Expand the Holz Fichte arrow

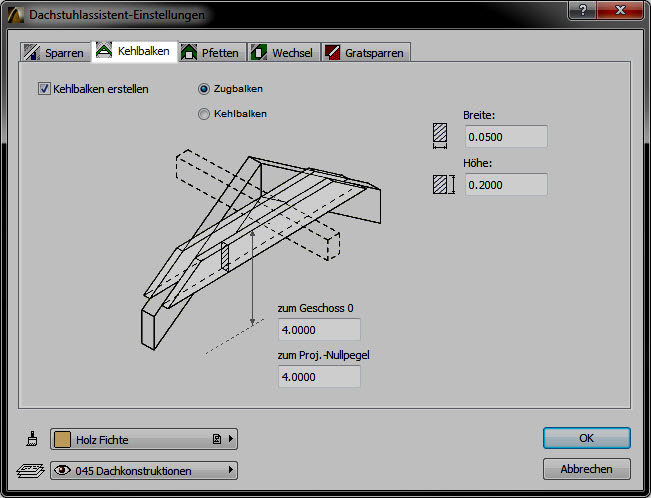tap(231, 439)
